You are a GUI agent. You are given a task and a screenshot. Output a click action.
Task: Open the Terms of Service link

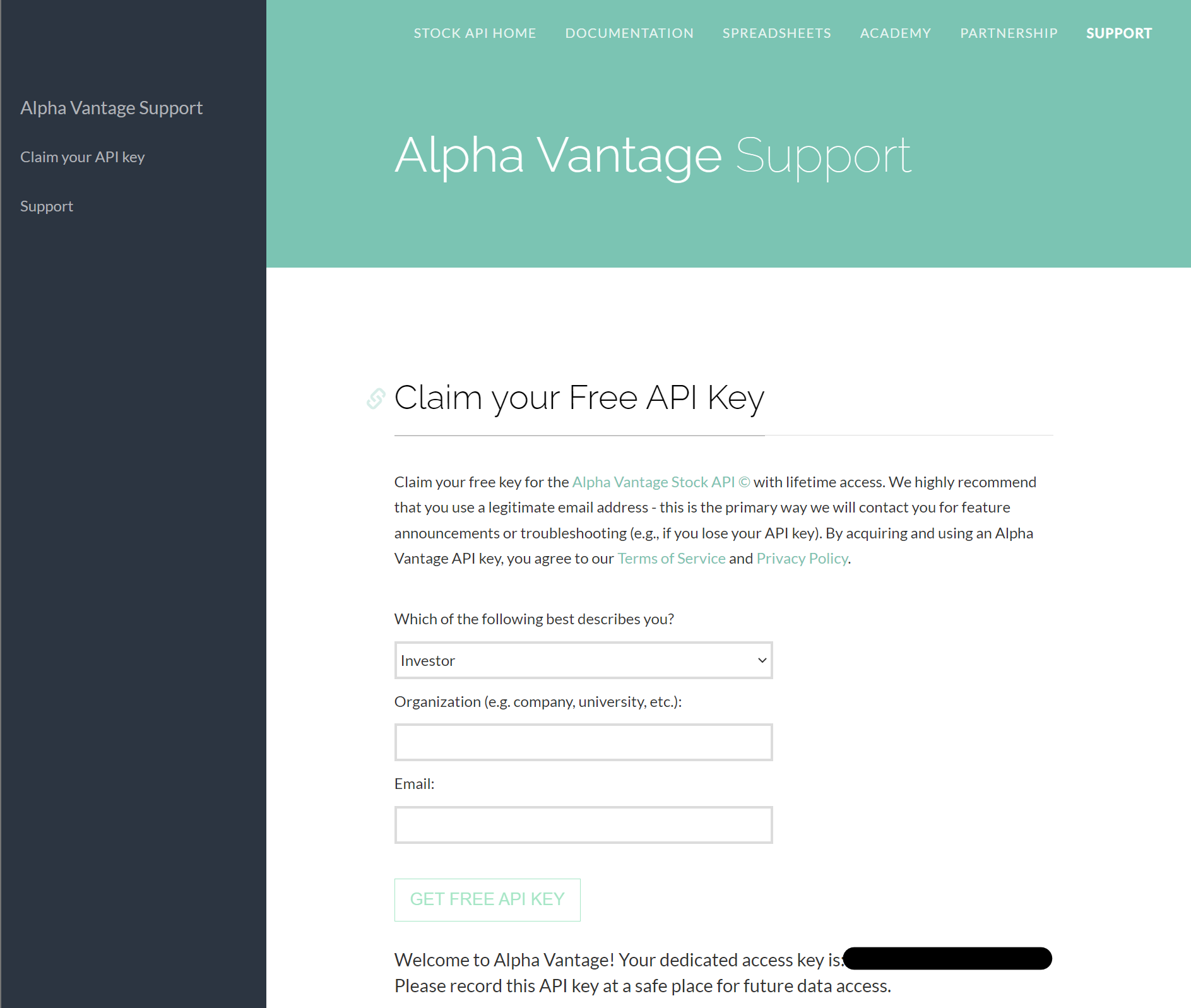tap(671, 558)
